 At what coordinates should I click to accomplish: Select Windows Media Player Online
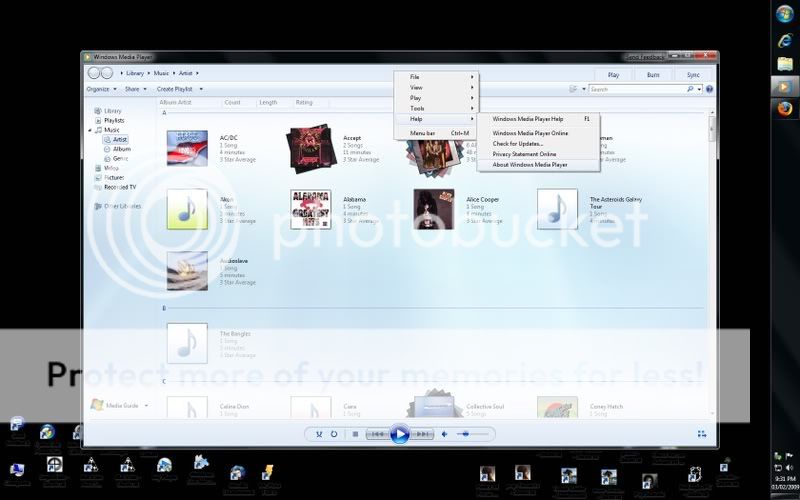pyautogui.click(x=538, y=133)
